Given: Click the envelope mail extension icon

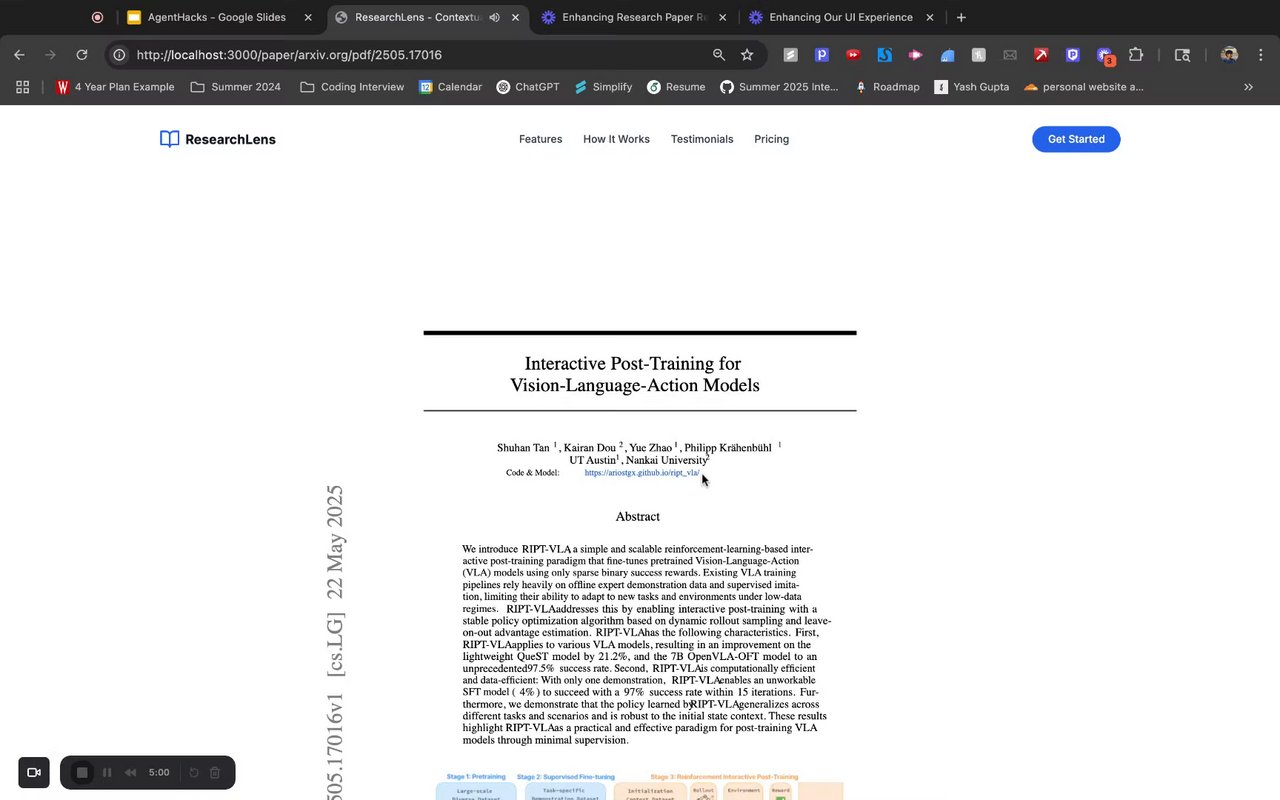Looking at the screenshot, I should pos(1010,55).
